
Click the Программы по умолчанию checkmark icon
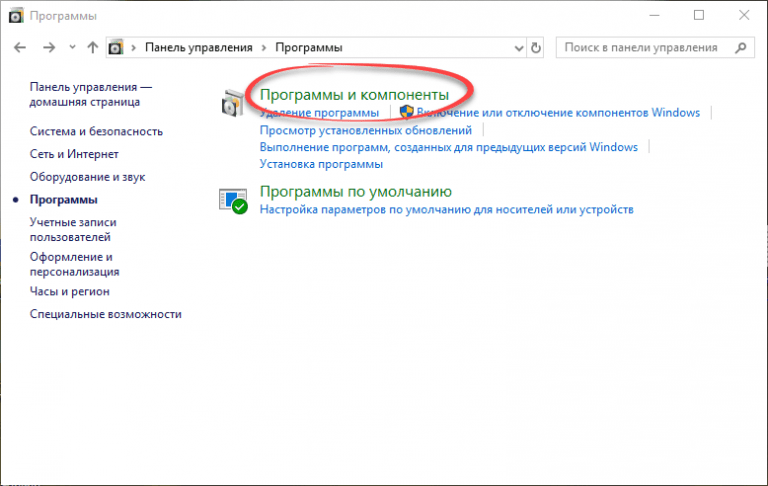(233, 201)
